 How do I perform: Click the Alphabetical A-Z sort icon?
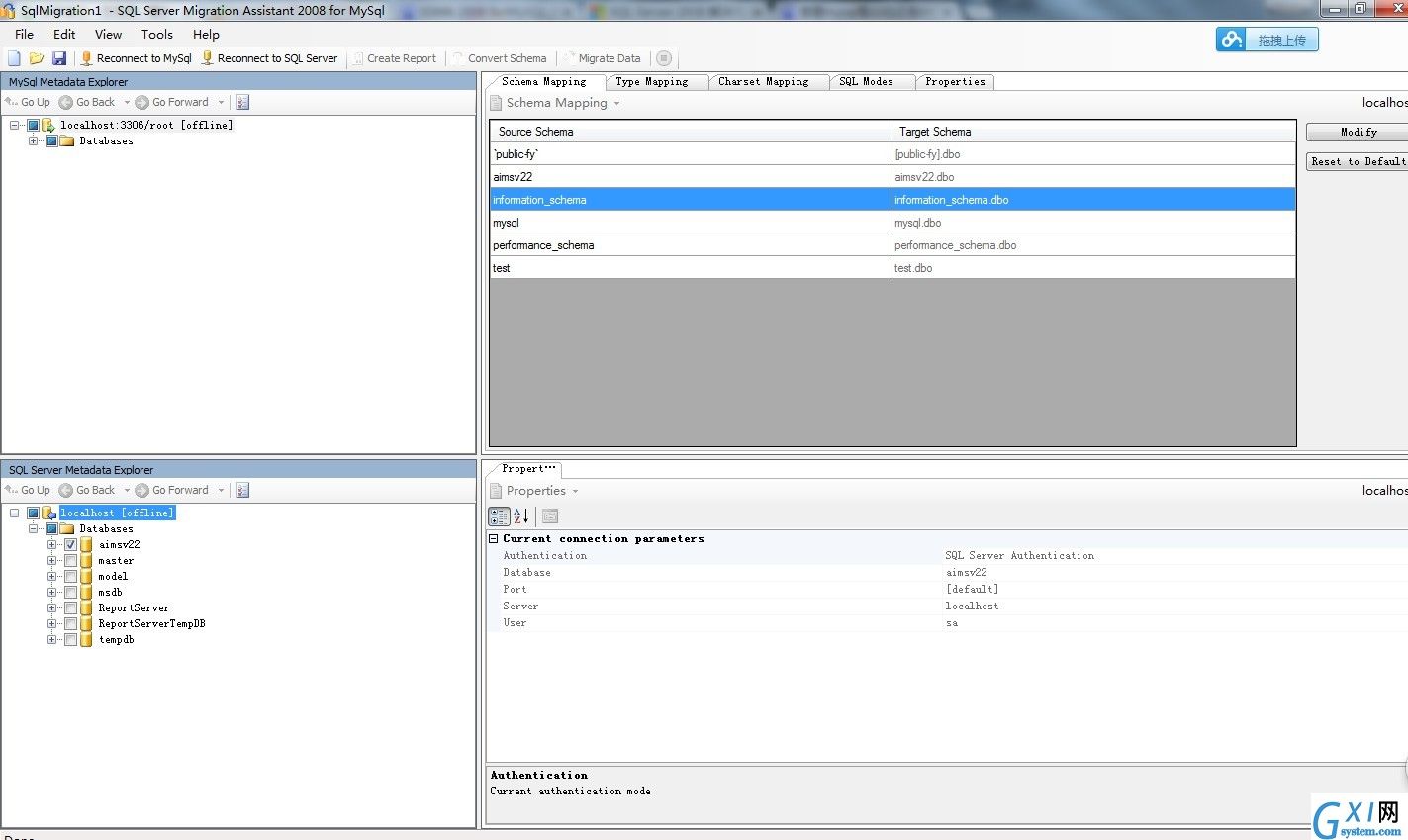click(x=521, y=515)
